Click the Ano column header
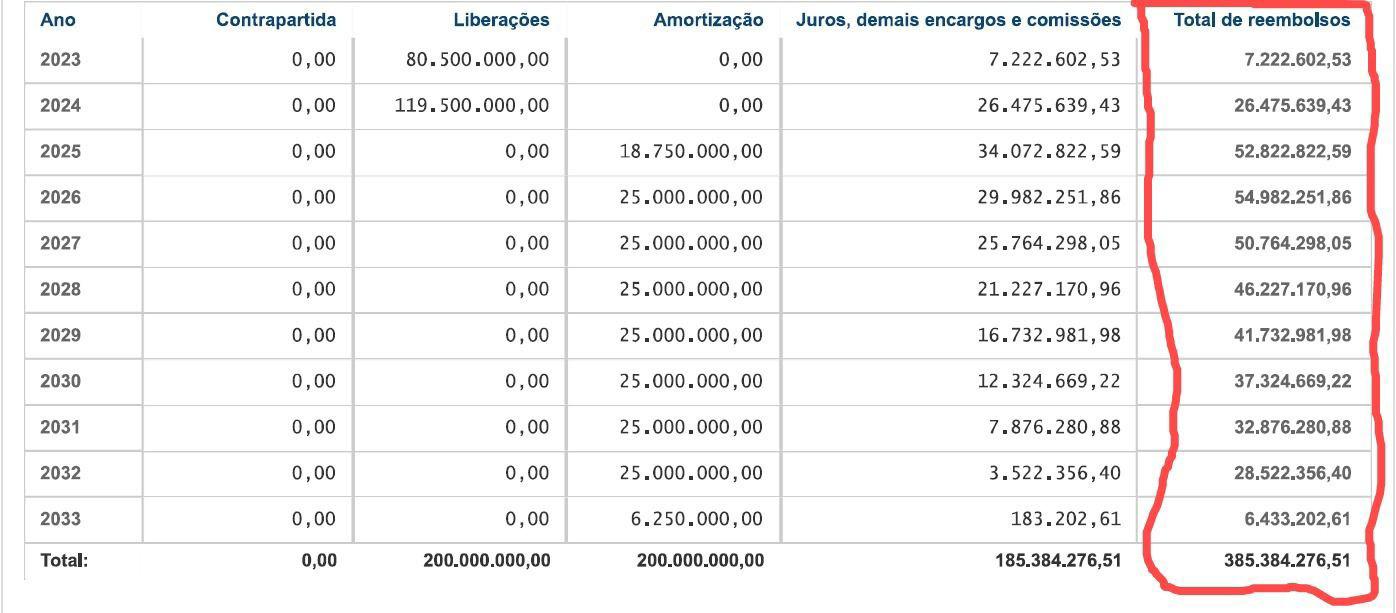 [57, 20]
